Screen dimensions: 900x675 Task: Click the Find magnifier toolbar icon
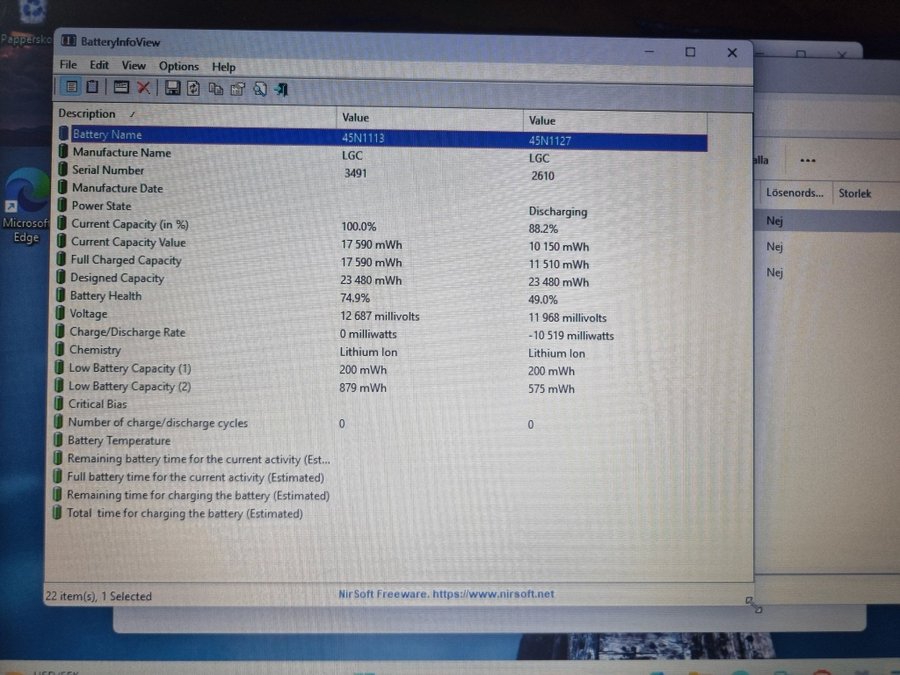click(x=260, y=90)
